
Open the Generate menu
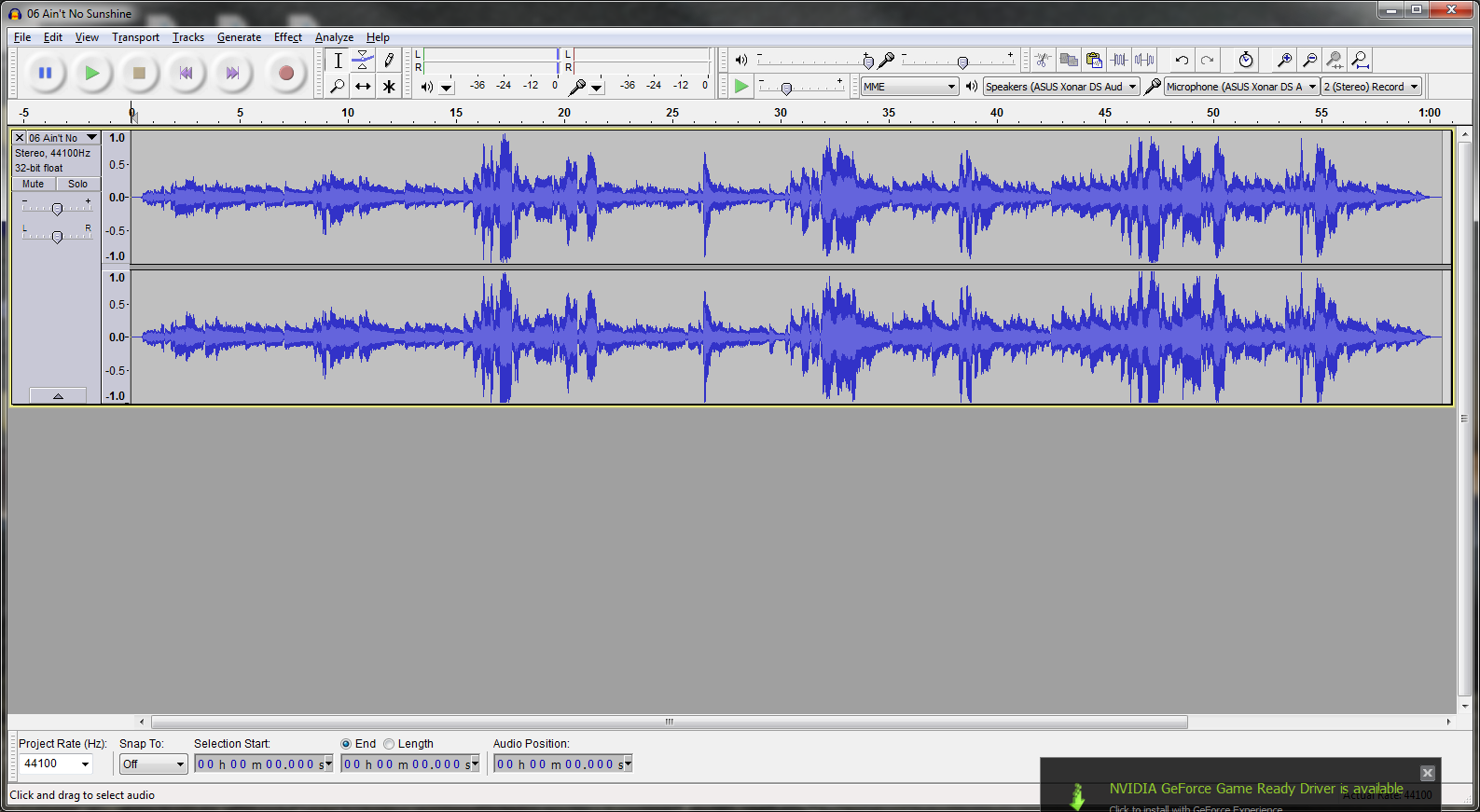point(239,37)
